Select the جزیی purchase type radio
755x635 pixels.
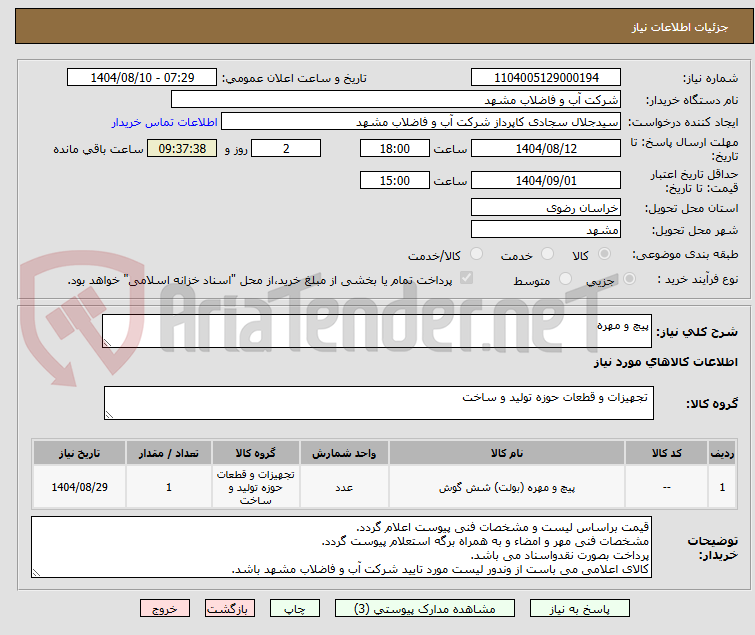click(x=629, y=279)
